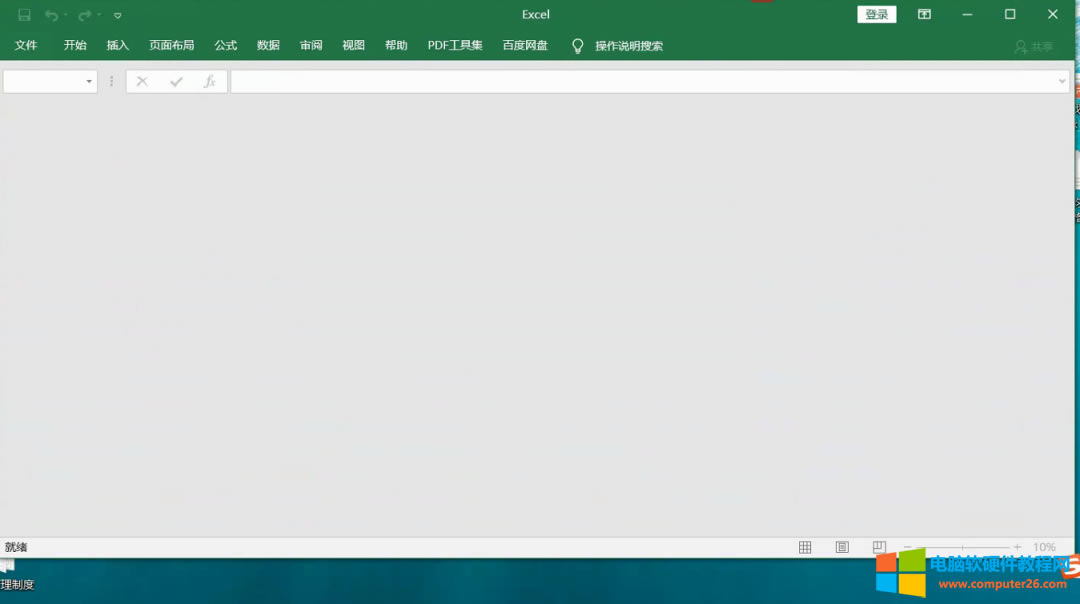Click the 操作说明搜索 lightbulb icon
Image resolution: width=1080 pixels, height=604 pixels.
point(577,45)
